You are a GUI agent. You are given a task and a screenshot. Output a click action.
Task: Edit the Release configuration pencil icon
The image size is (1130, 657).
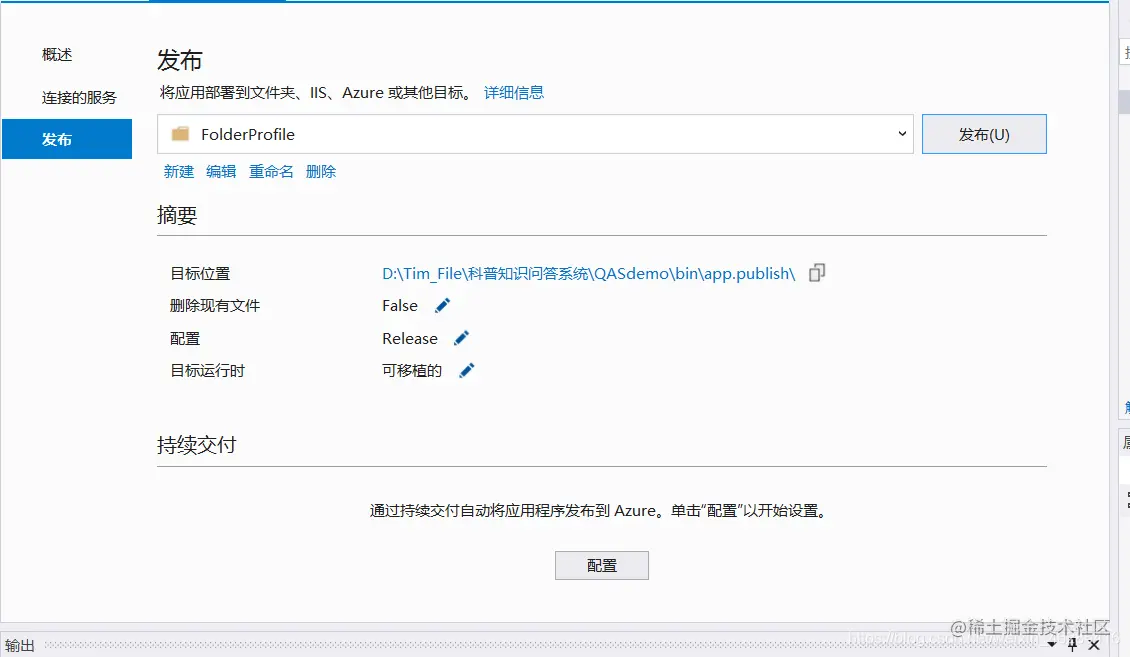pos(461,338)
